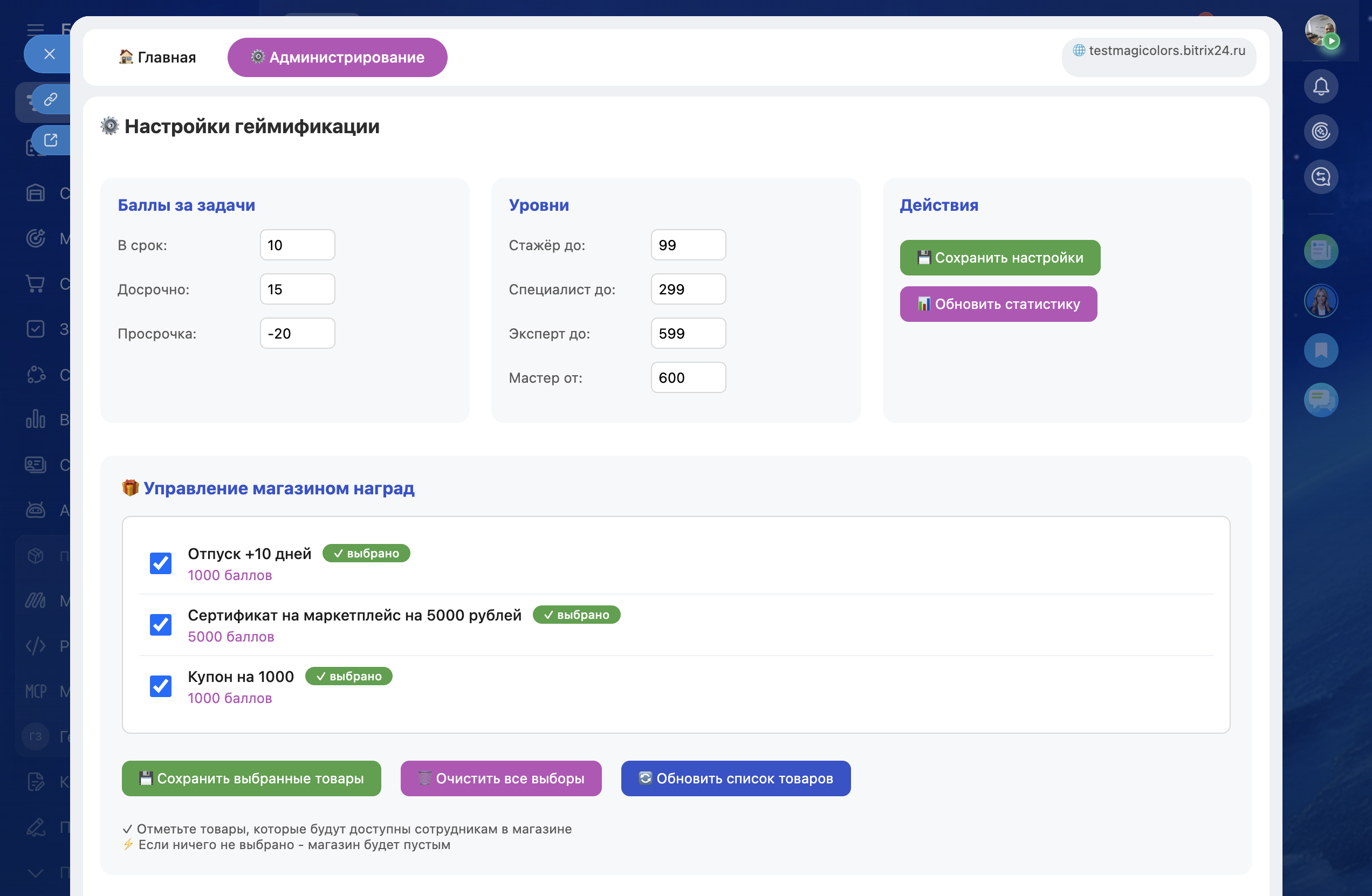1372x896 pixels.
Task: Open the user profile avatar
Action: [x=1320, y=30]
